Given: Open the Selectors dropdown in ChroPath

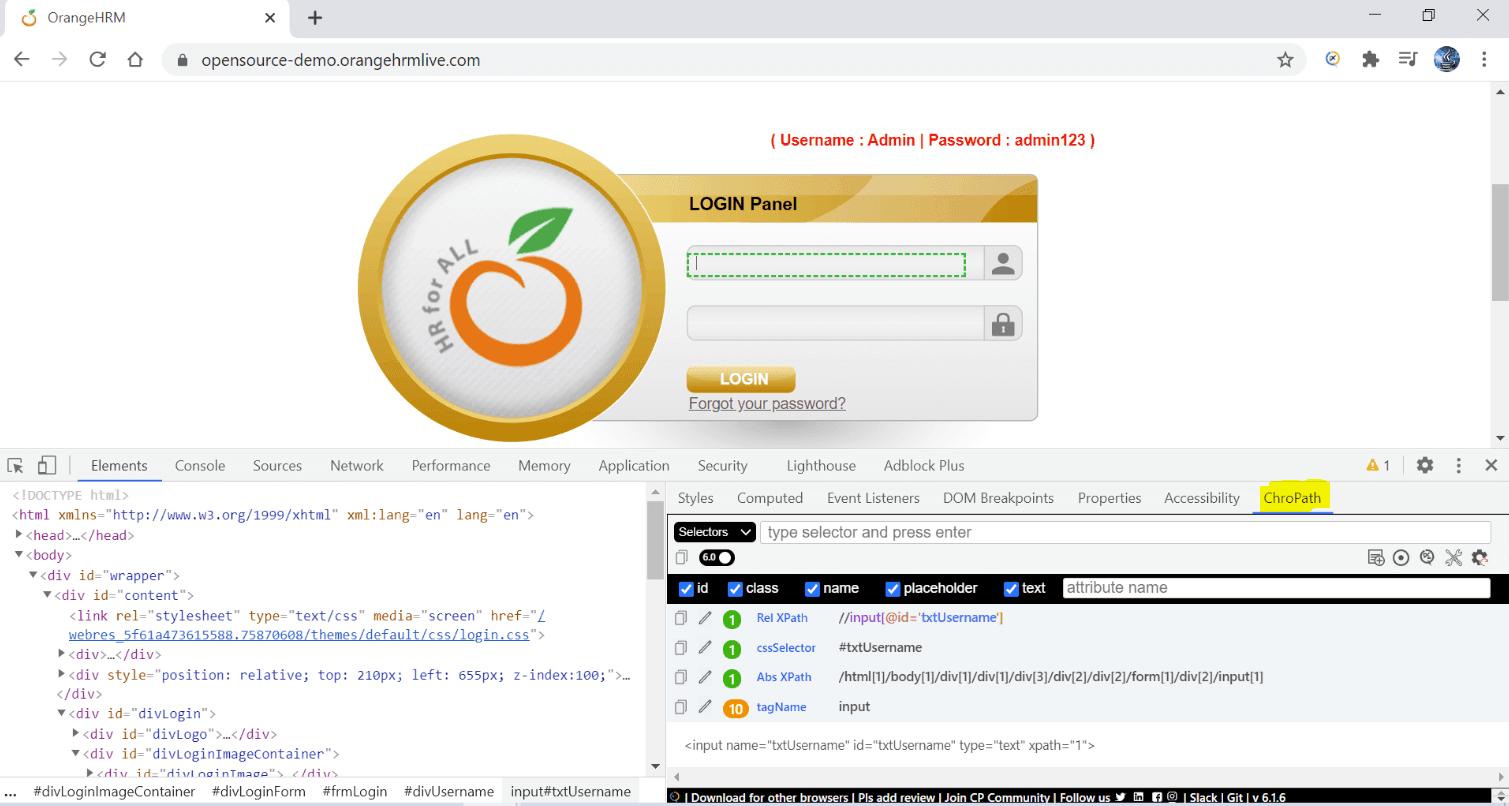Looking at the screenshot, I should tap(713, 531).
